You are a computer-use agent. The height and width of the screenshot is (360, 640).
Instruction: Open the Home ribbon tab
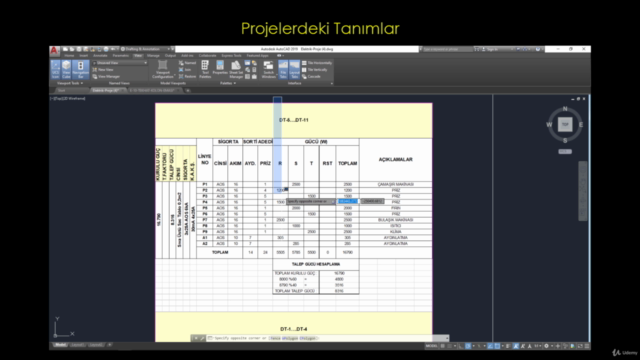[x=69, y=56]
